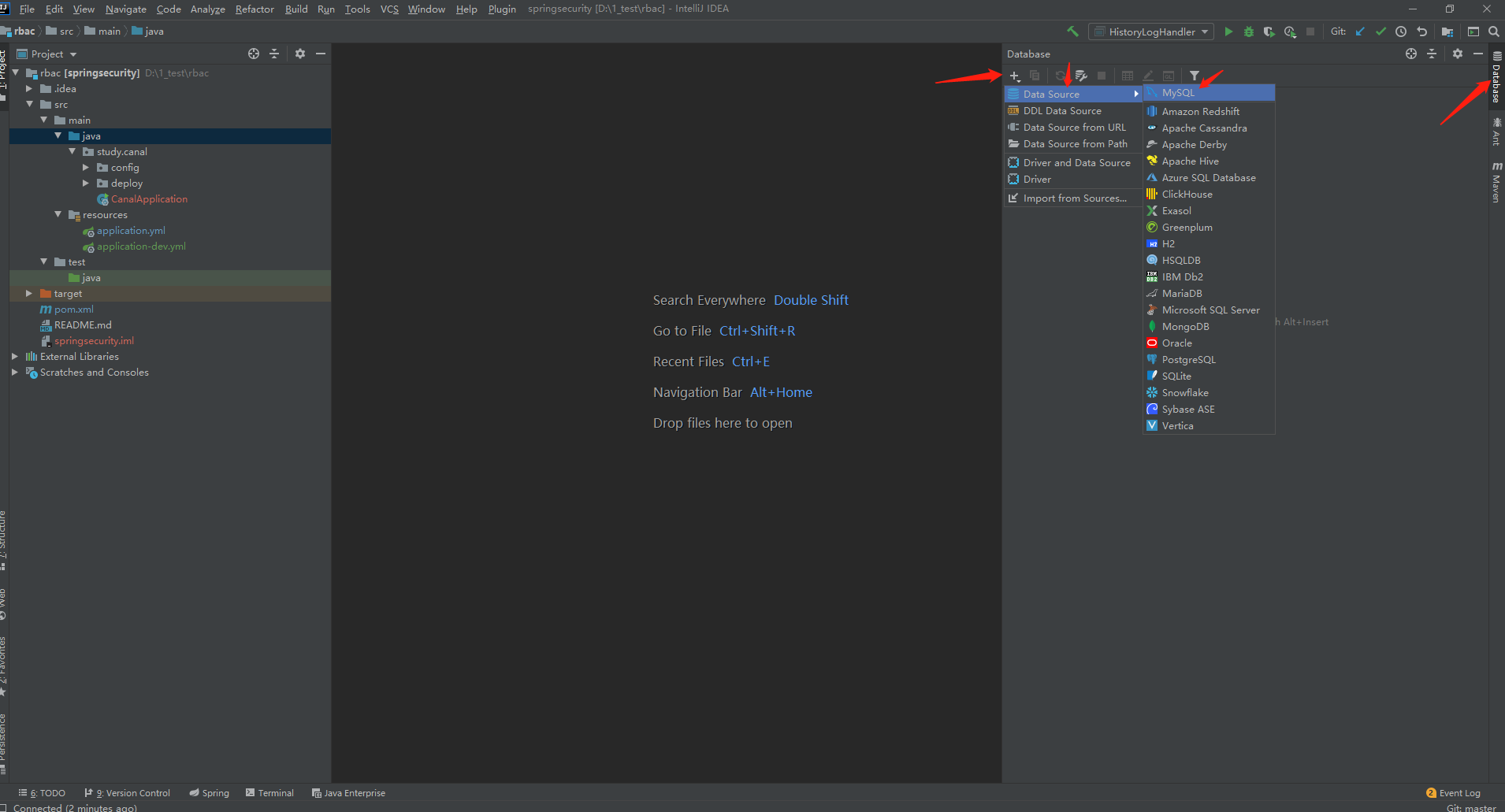Choose DDL Data Source entry
This screenshot has height=812, width=1505.
pyautogui.click(x=1073, y=111)
